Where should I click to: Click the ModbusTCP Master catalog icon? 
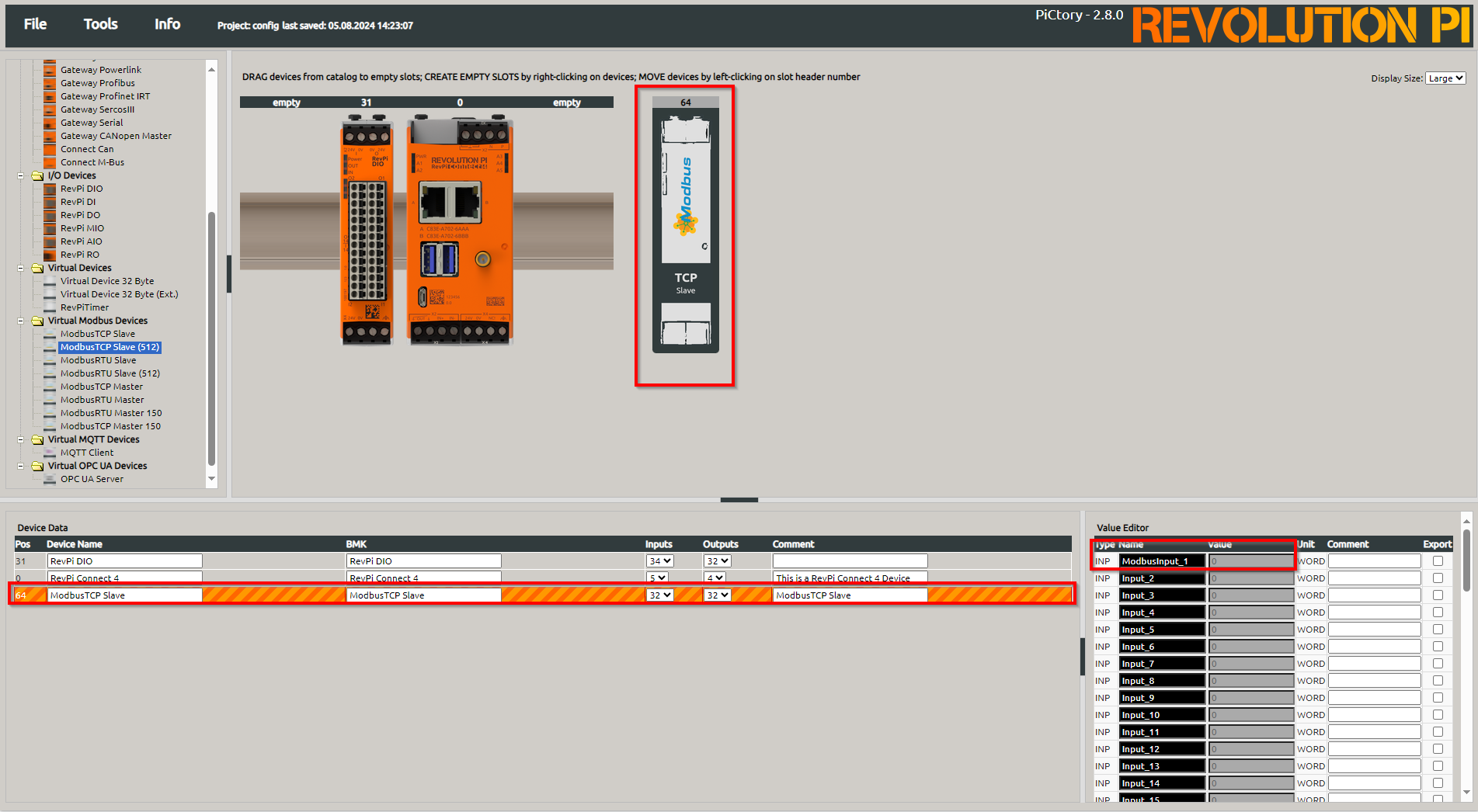click(x=50, y=387)
